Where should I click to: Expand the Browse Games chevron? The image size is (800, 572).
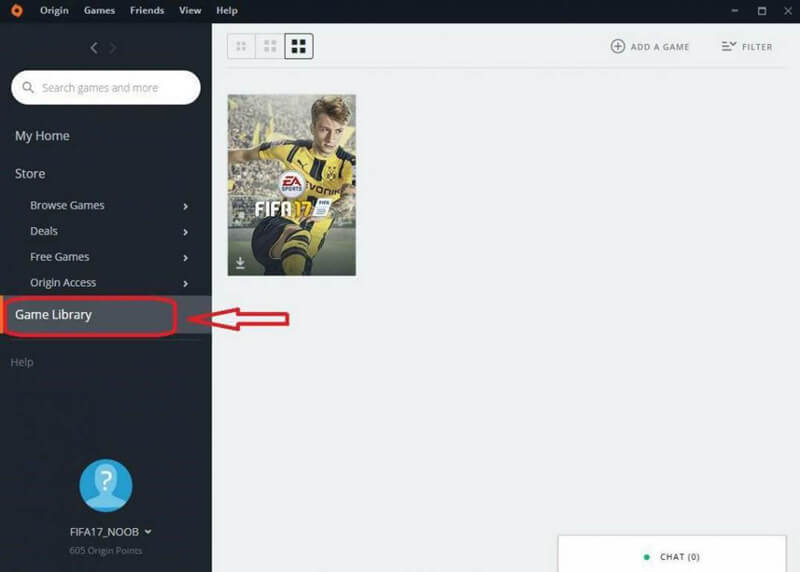[186, 206]
